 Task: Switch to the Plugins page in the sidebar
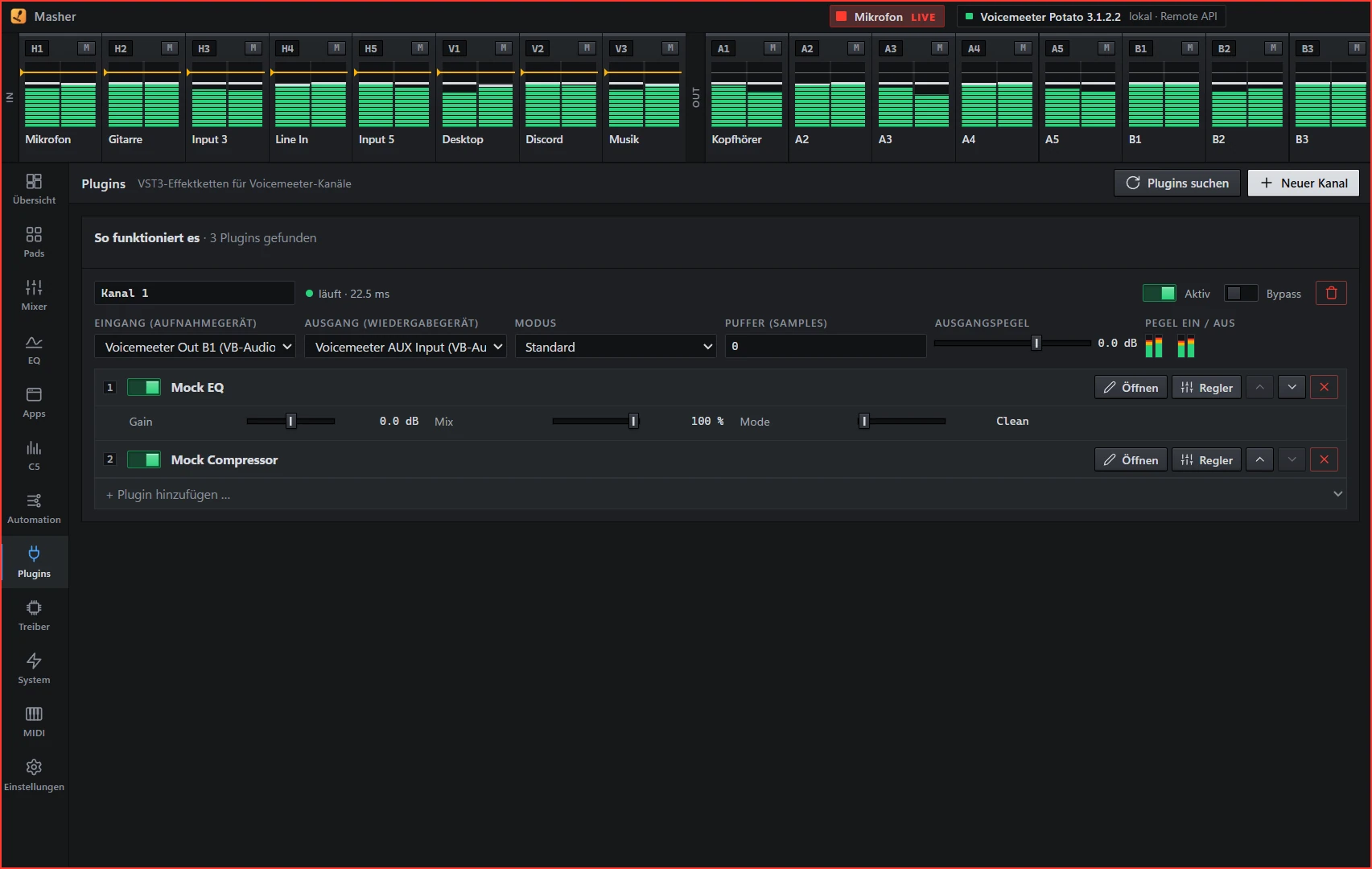(34, 562)
